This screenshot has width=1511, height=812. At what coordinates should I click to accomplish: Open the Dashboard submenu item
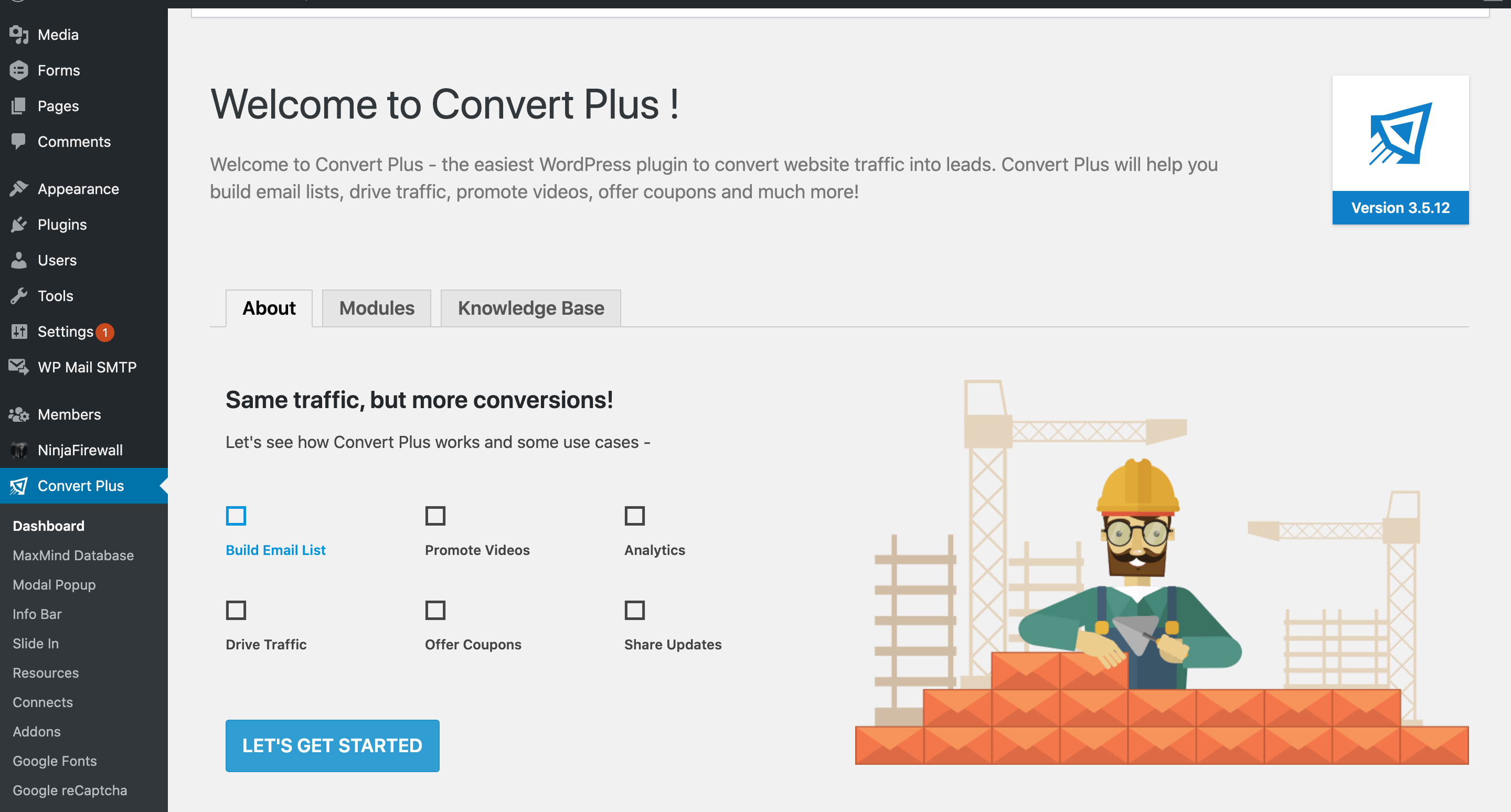tap(49, 526)
